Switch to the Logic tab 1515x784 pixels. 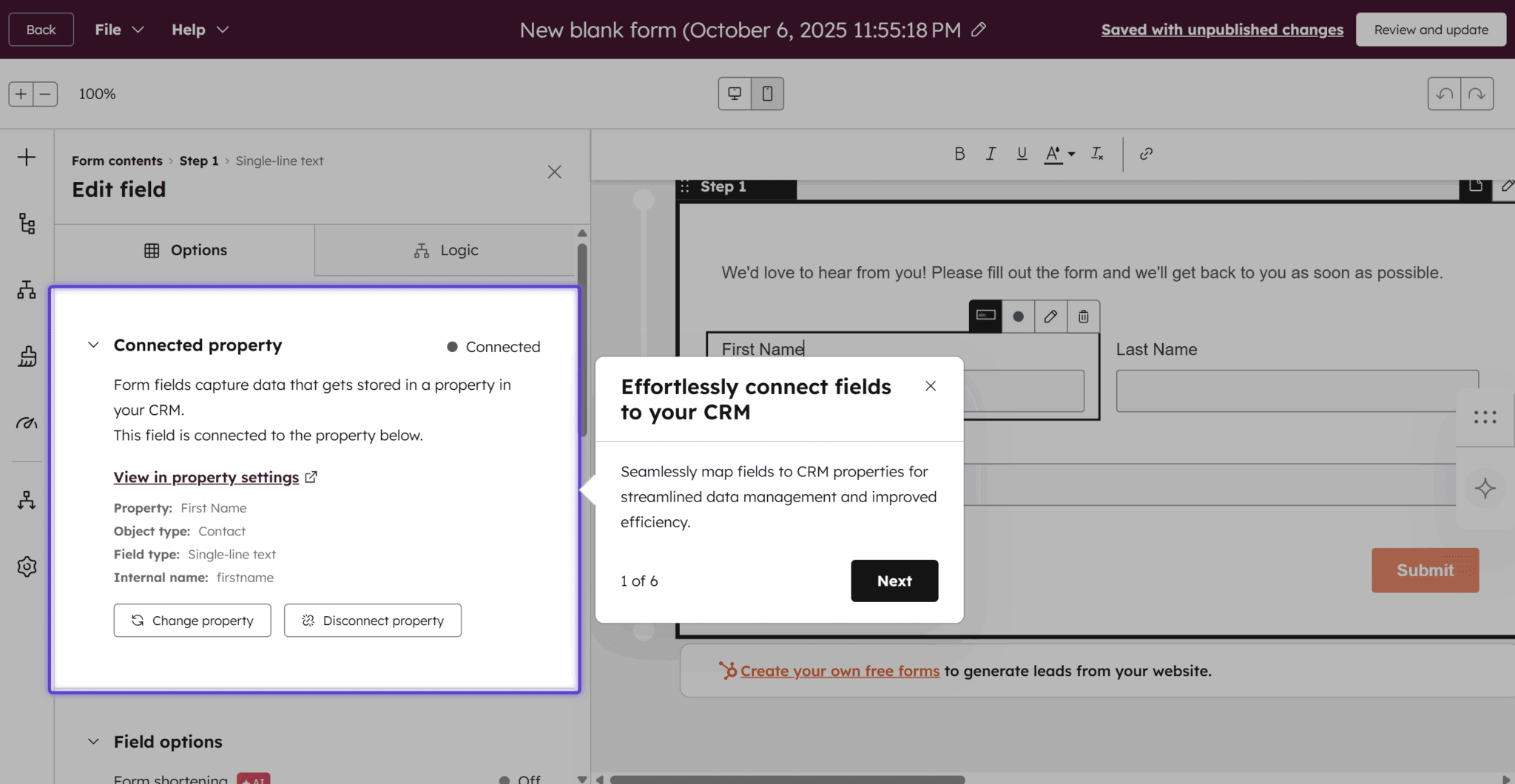point(445,251)
